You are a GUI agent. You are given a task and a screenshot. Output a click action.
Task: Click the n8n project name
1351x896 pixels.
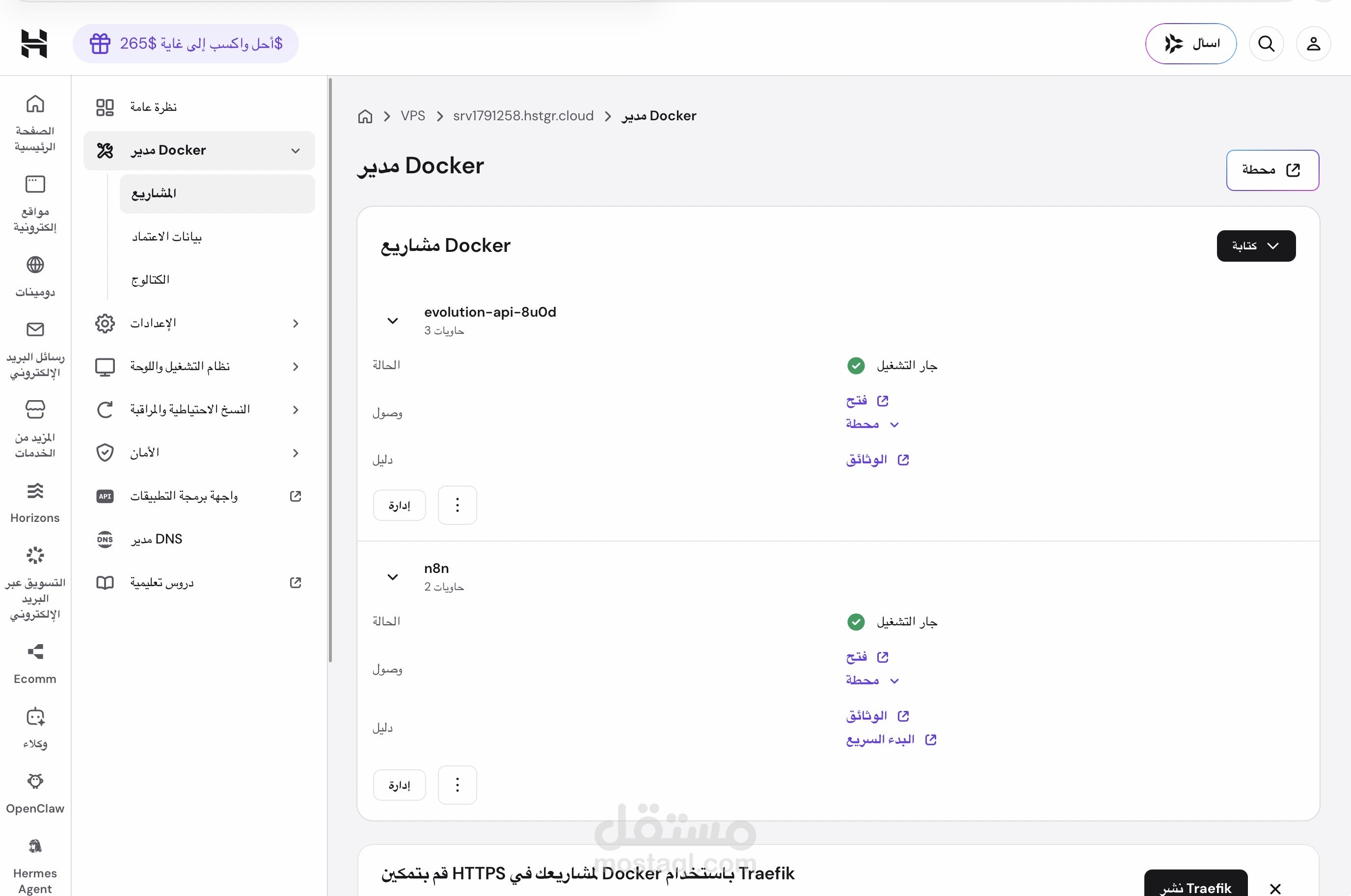click(436, 569)
